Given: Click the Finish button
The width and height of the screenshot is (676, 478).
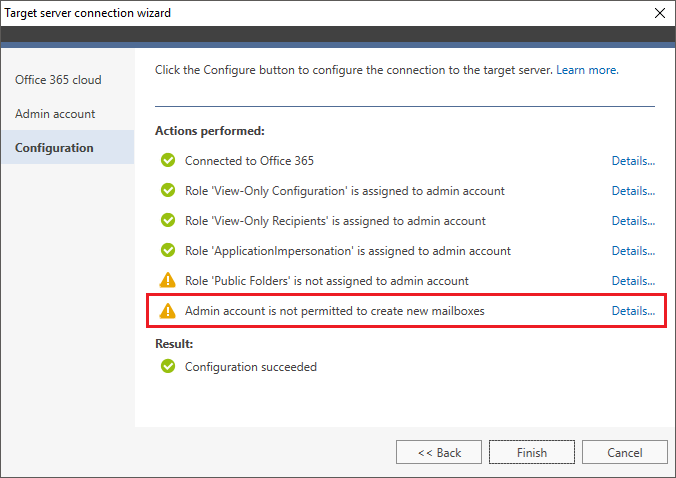Looking at the screenshot, I should [532, 452].
